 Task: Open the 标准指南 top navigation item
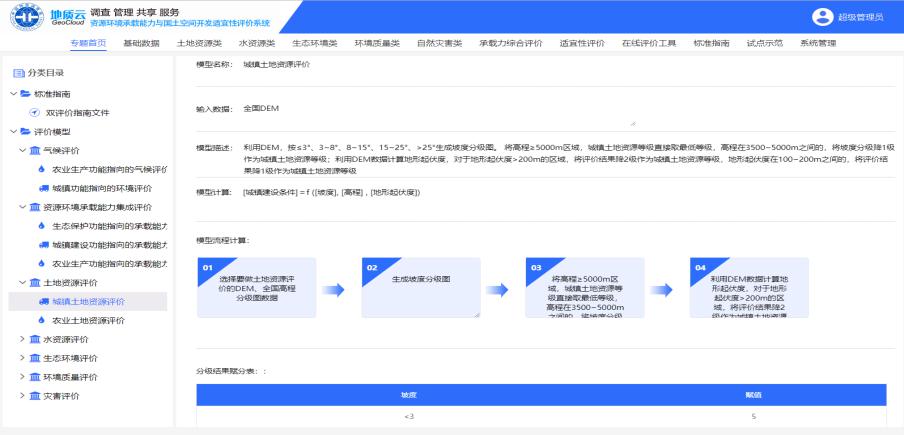711,43
